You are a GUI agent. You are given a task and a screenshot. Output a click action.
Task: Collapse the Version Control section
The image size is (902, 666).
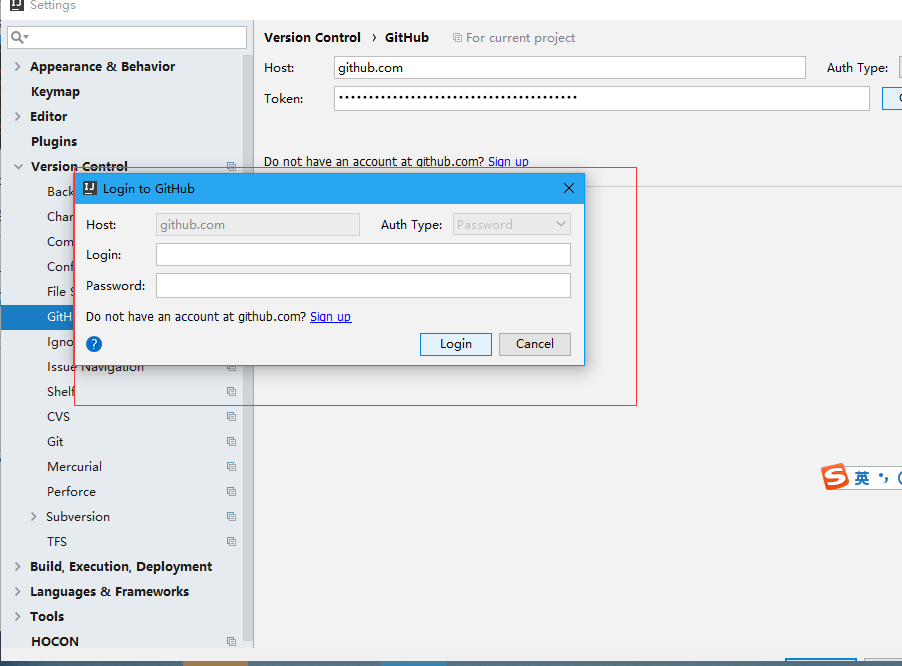(x=18, y=167)
